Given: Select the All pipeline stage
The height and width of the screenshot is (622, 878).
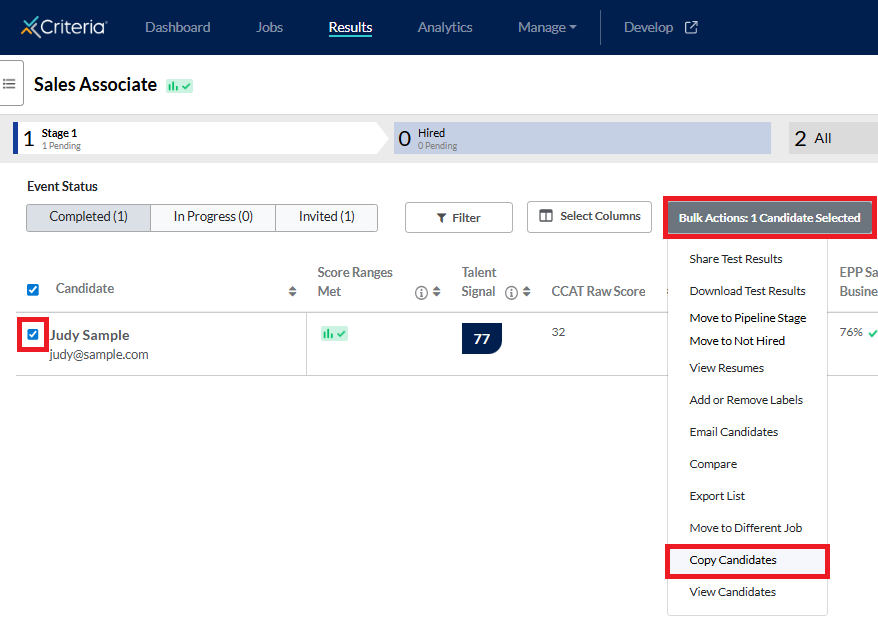Looking at the screenshot, I should click(x=833, y=138).
